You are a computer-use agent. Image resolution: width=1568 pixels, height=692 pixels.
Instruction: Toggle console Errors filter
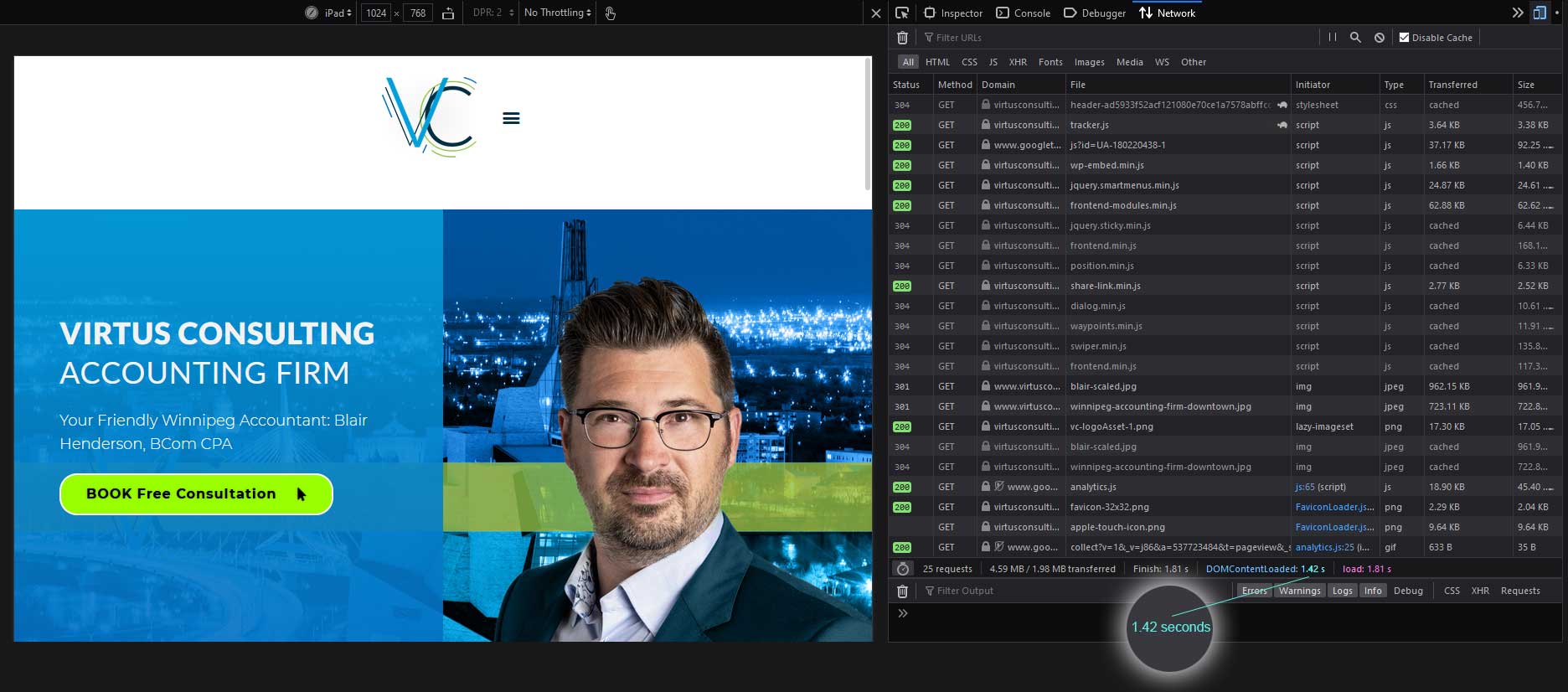1254,591
